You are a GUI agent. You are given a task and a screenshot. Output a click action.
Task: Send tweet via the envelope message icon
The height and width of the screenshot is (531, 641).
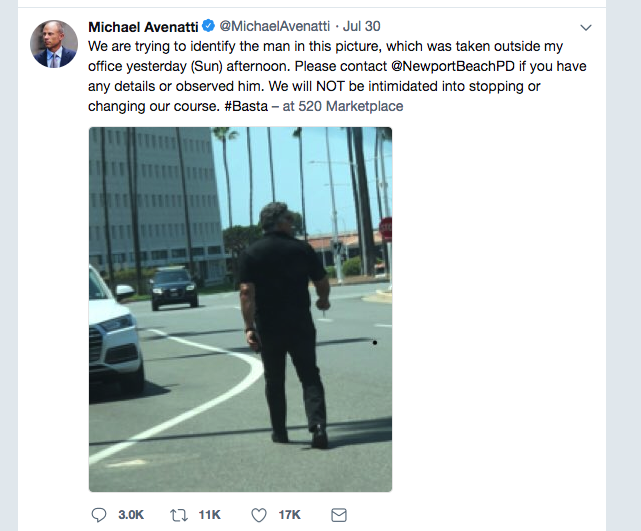pyautogui.click(x=339, y=515)
